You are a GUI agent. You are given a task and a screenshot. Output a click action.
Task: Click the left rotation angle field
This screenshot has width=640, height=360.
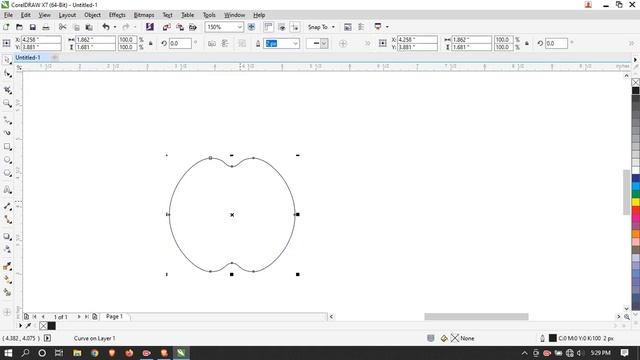(x=180, y=43)
